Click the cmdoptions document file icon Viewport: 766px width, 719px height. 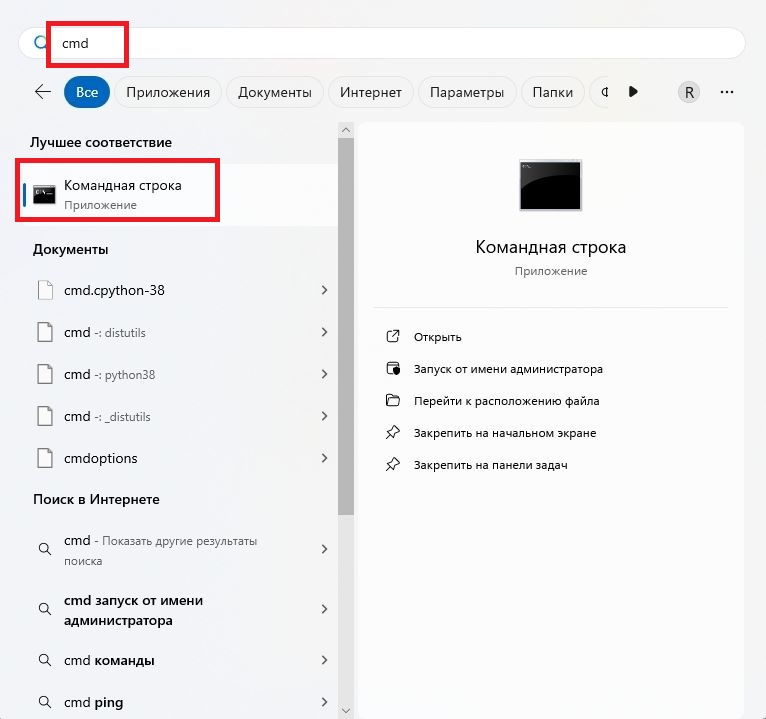[44, 458]
